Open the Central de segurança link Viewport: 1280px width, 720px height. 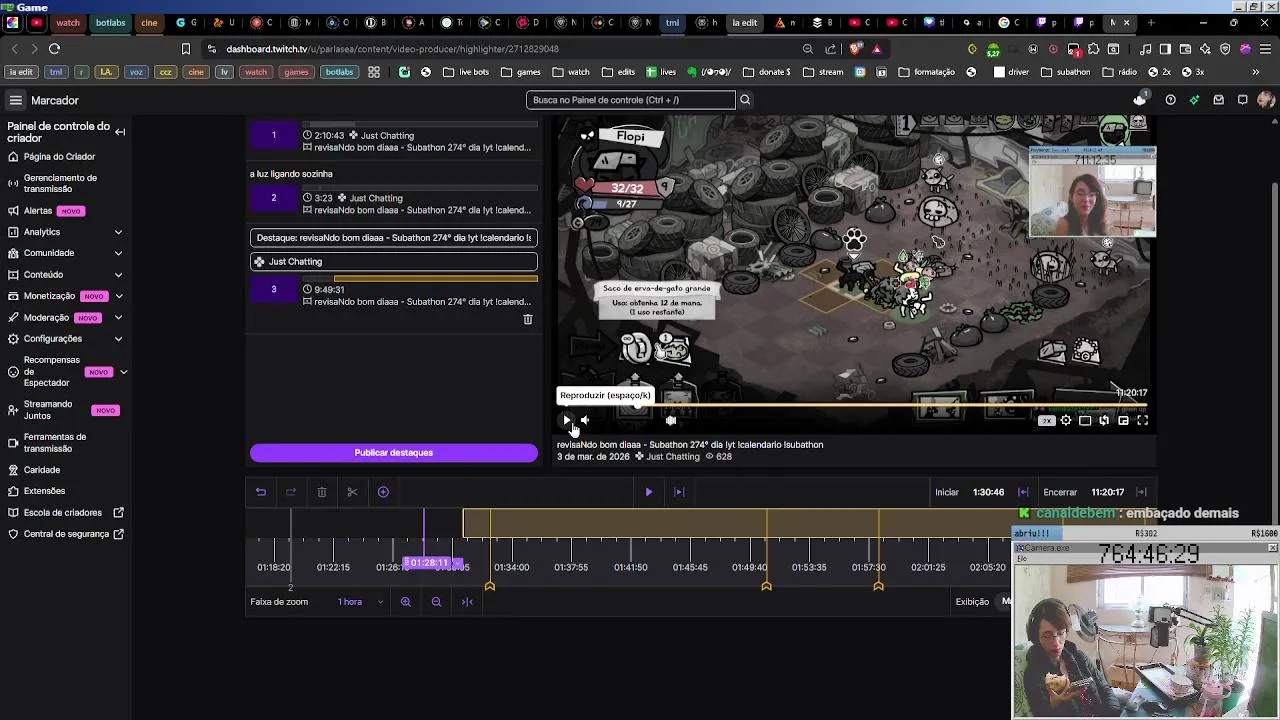pyautogui.click(x=66, y=534)
